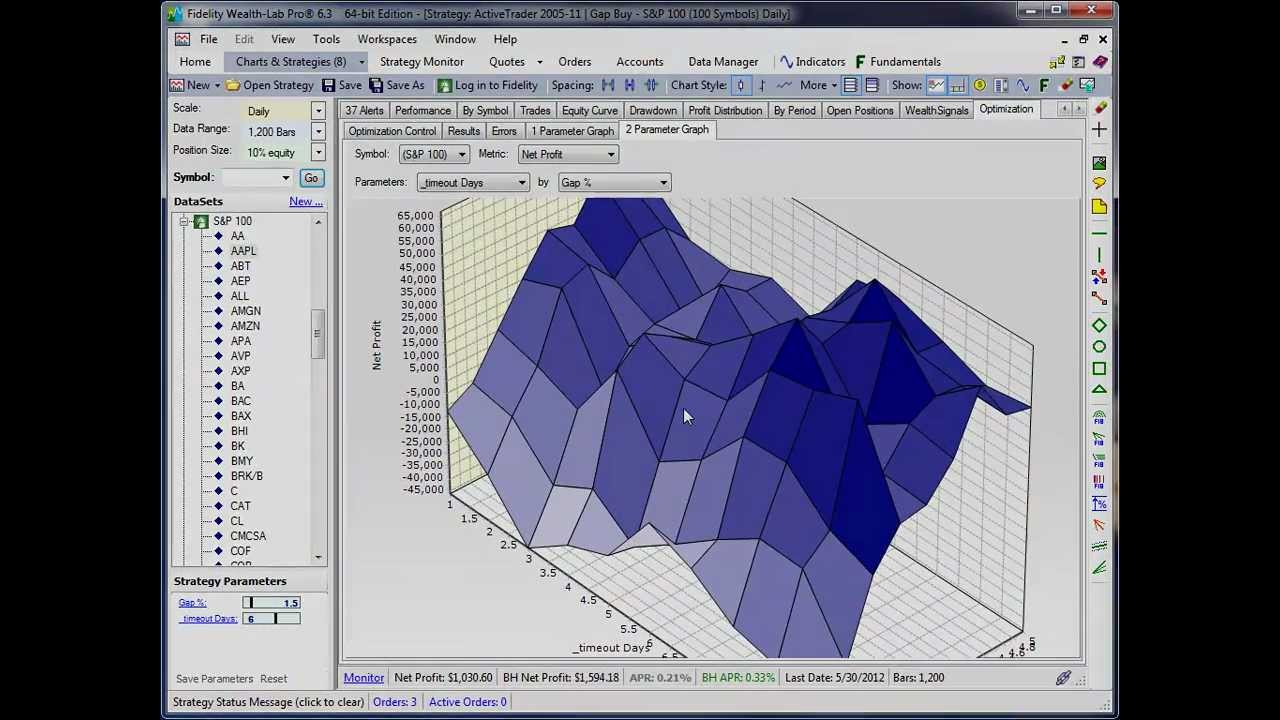This screenshot has width=1280, height=720.
Task: Click the Fundamentals F icon
Action: (860, 62)
